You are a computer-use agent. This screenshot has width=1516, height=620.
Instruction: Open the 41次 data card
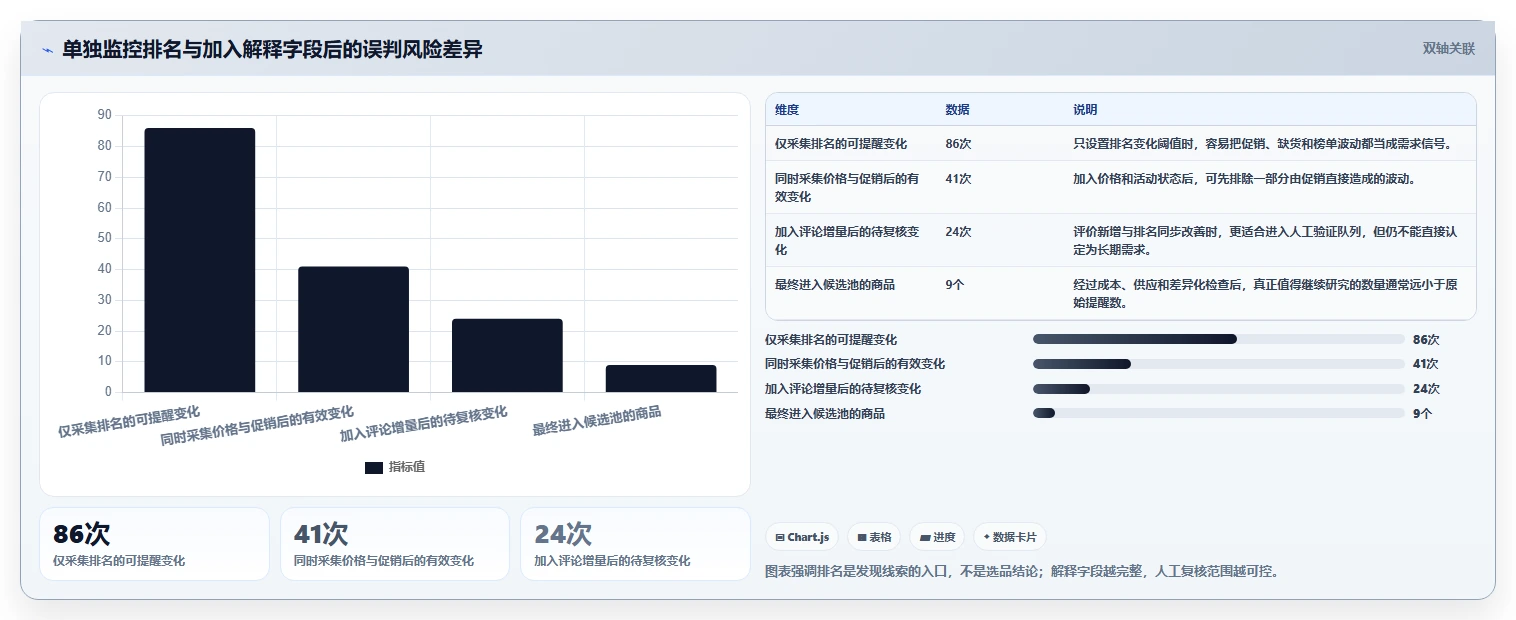395,544
